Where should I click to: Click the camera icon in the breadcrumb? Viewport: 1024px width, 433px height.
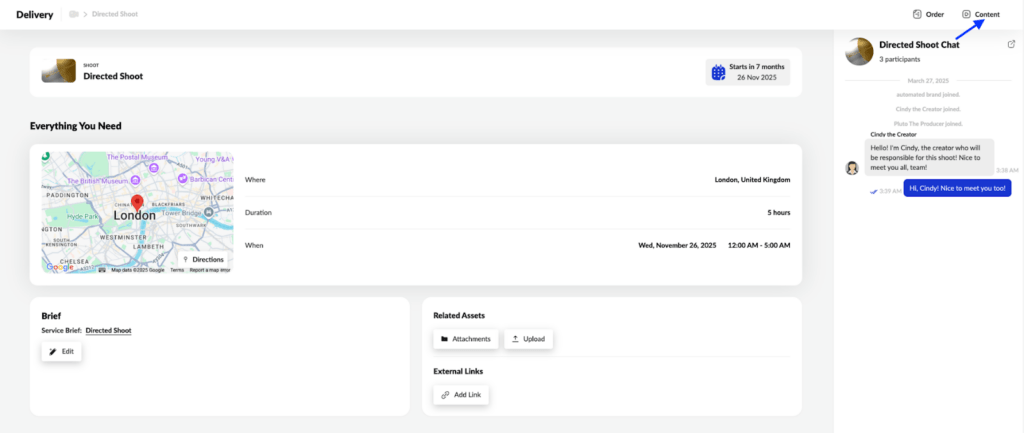(74, 15)
